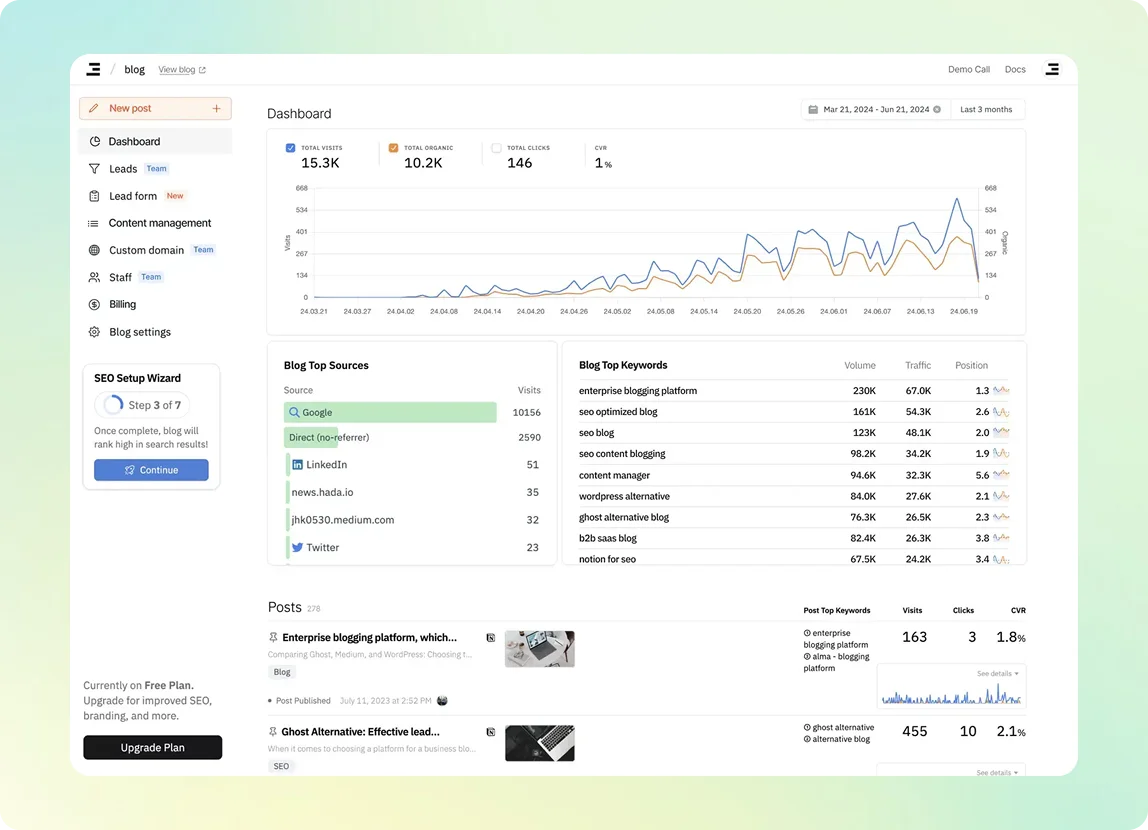Click the logo icon in top-left header
Image resolution: width=1148 pixels, height=830 pixels.
[93, 69]
